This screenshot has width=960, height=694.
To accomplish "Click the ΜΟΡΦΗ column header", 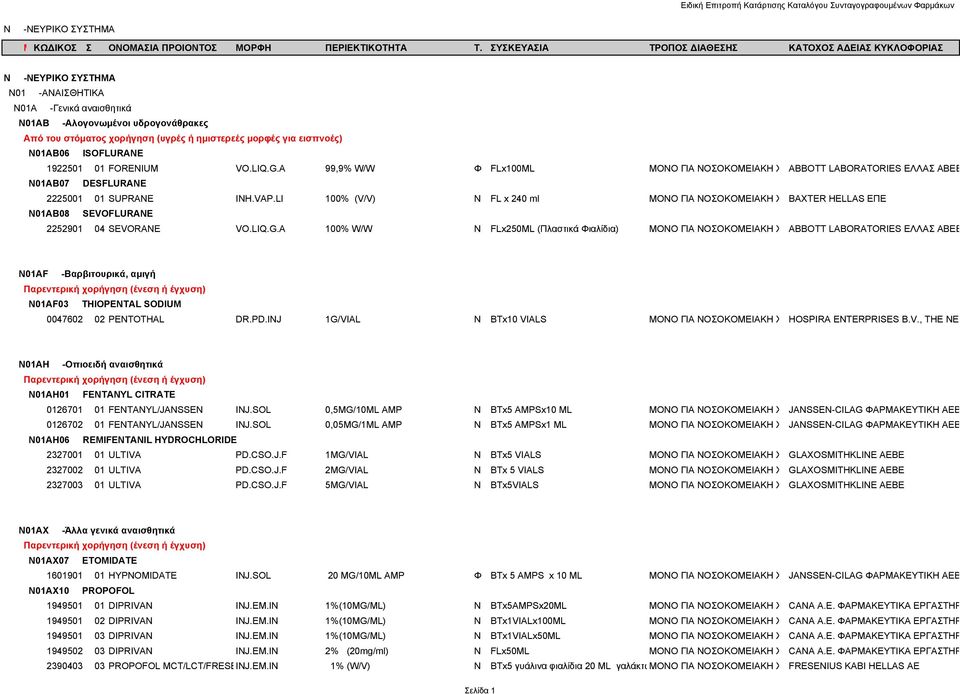I will click(x=253, y=48).
